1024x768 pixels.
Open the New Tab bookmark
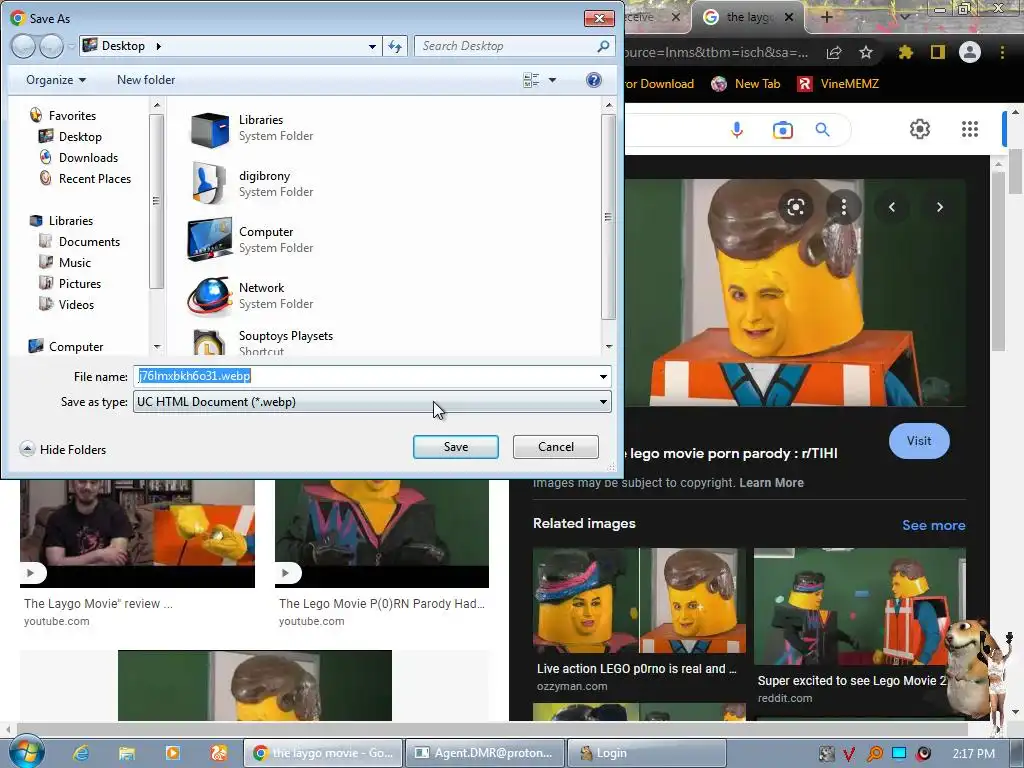(x=746, y=84)
